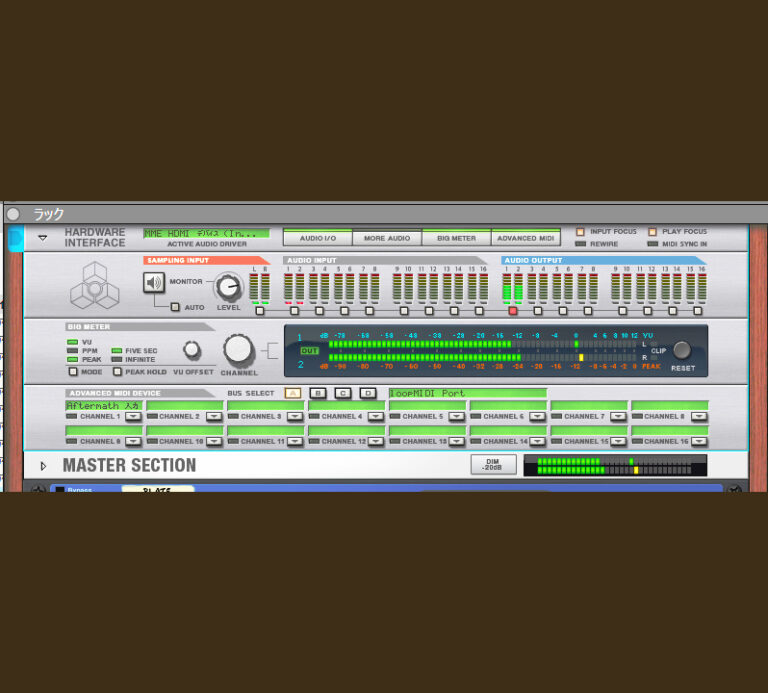Toggle the sampling input Monitor speaker button
Viewport: 768px width, 693px height.
[154, 283]
